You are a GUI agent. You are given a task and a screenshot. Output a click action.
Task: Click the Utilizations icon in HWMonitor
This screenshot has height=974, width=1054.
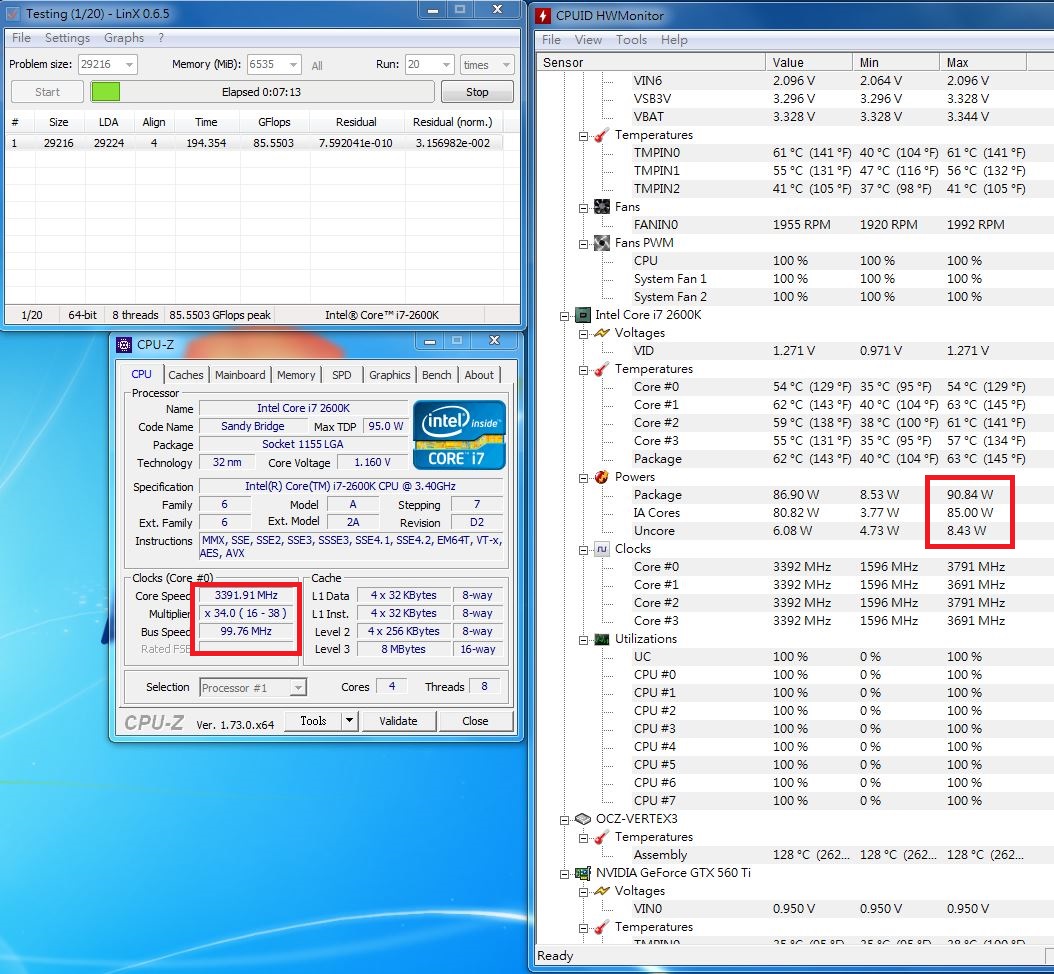(x=602, y=639)
